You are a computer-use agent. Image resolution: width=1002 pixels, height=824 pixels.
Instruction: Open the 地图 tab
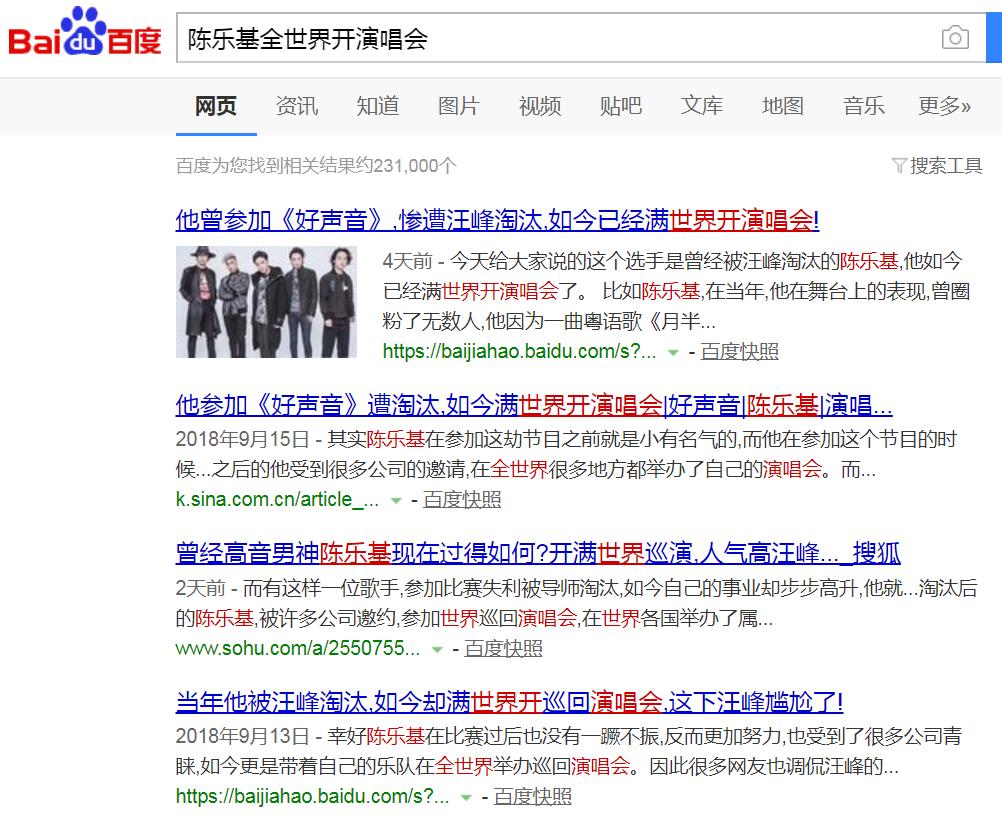pos(782,105)
